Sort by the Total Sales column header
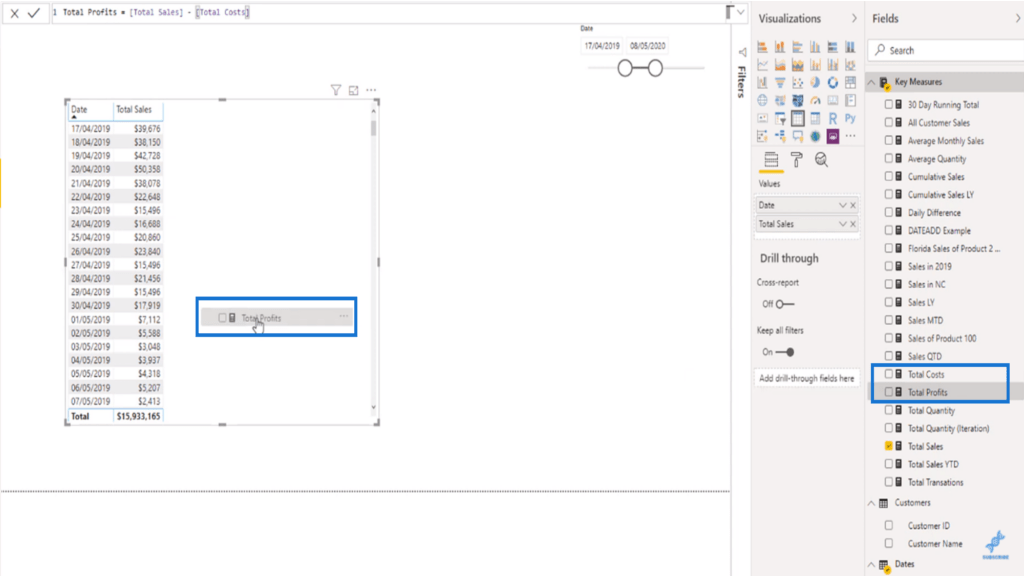Image resolution: width=1024 pixels, height=576 pixels. pos(134,110)
